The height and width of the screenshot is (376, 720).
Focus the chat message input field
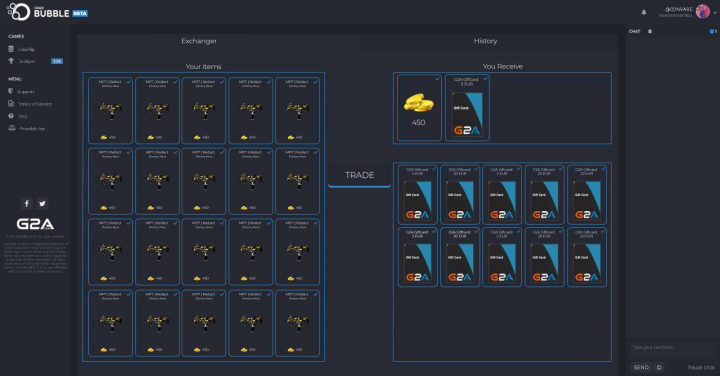pos(672,348)
